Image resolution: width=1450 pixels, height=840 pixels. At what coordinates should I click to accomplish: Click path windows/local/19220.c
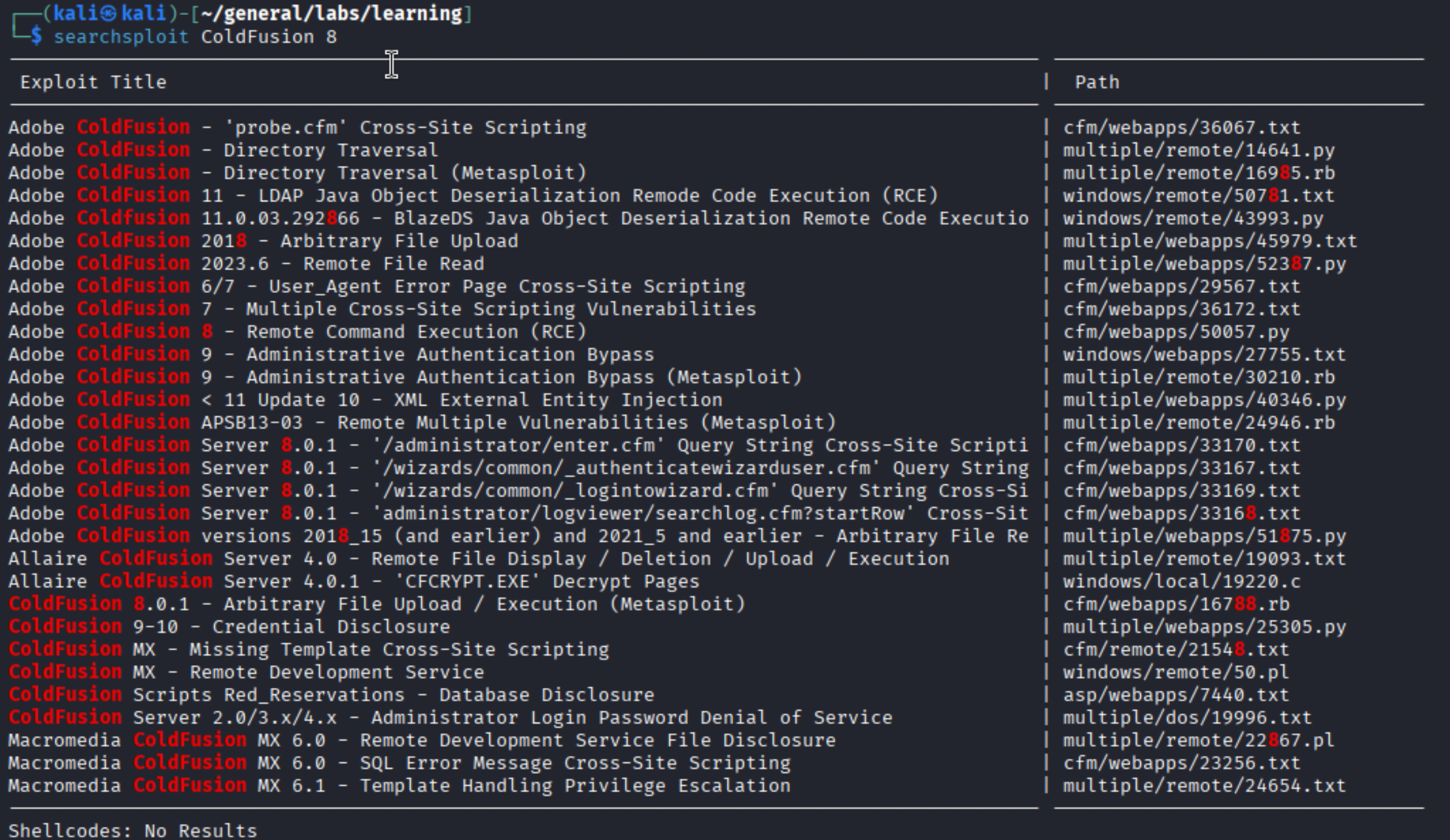(x=1181, y=581)
